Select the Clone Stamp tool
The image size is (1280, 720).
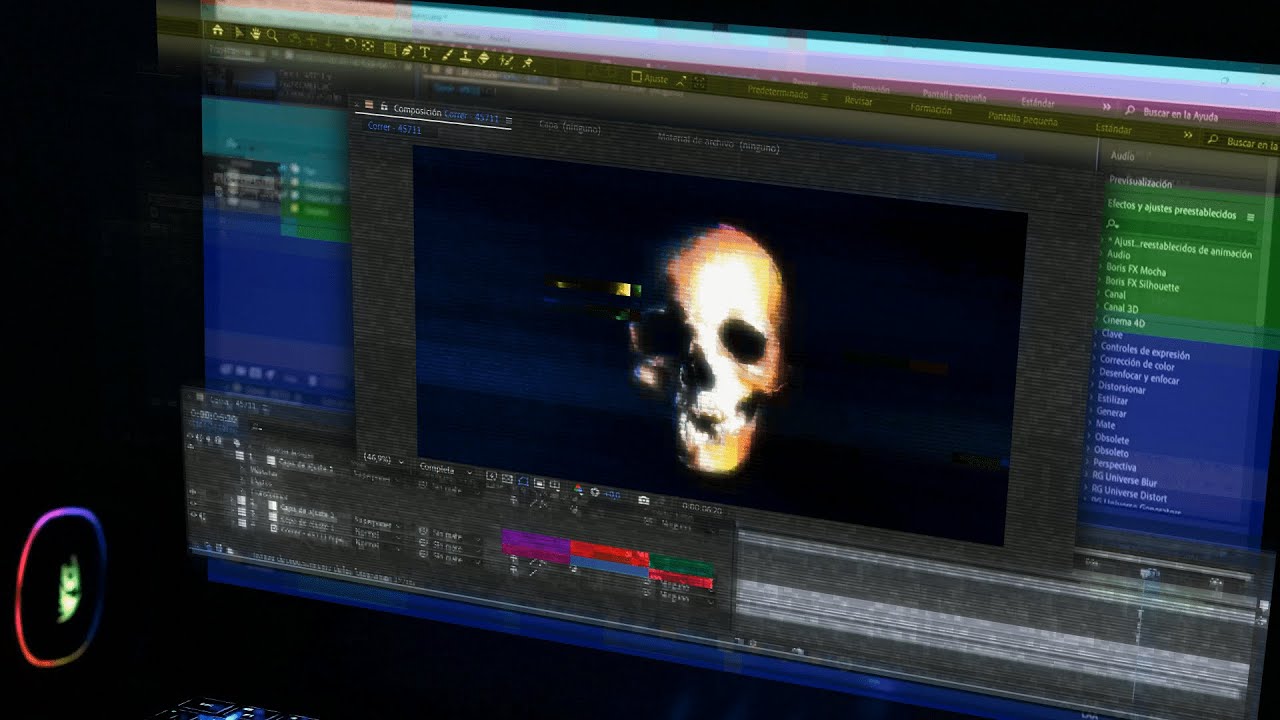tap(465, 56)
